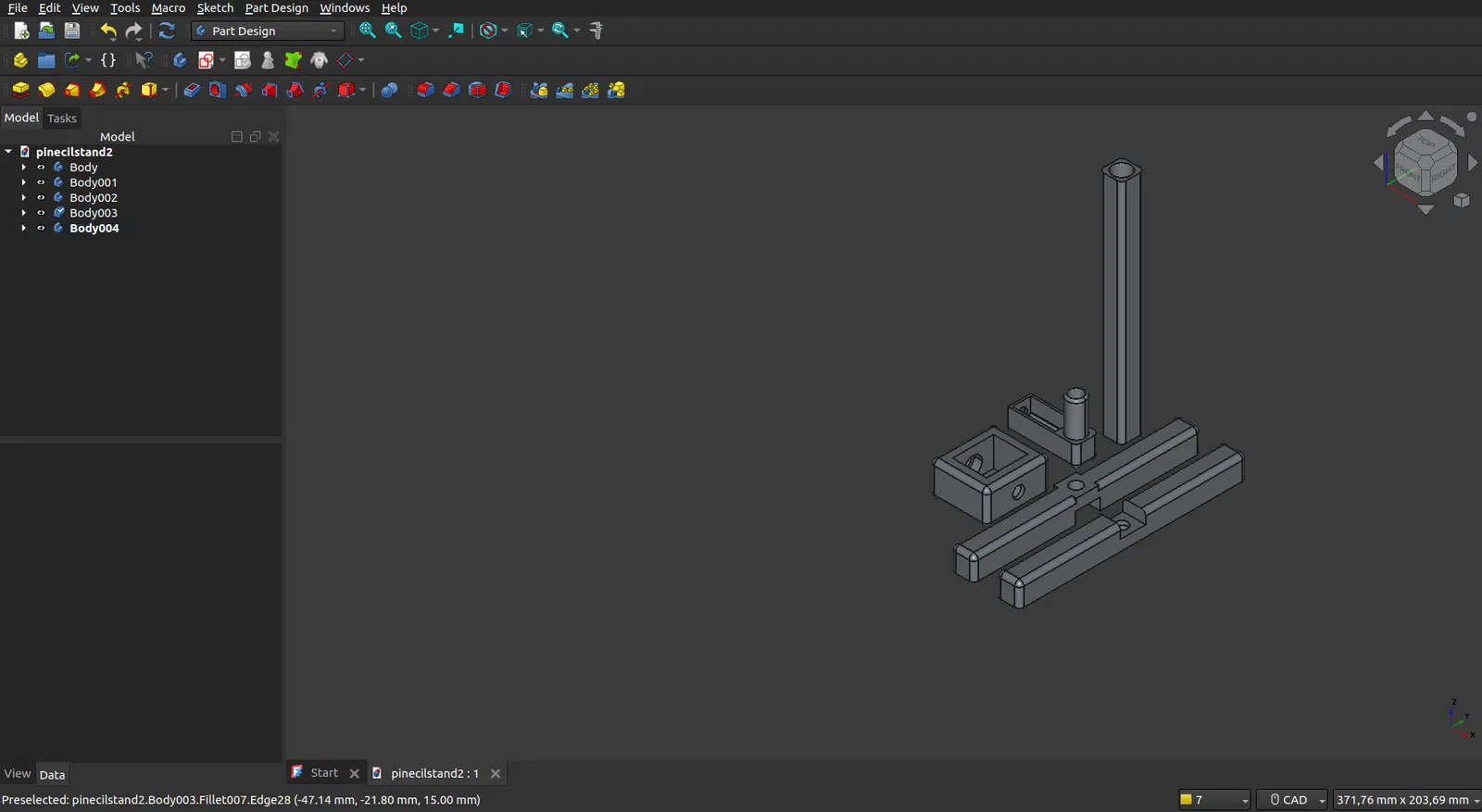Click the What's This help cursor icon

144,60
